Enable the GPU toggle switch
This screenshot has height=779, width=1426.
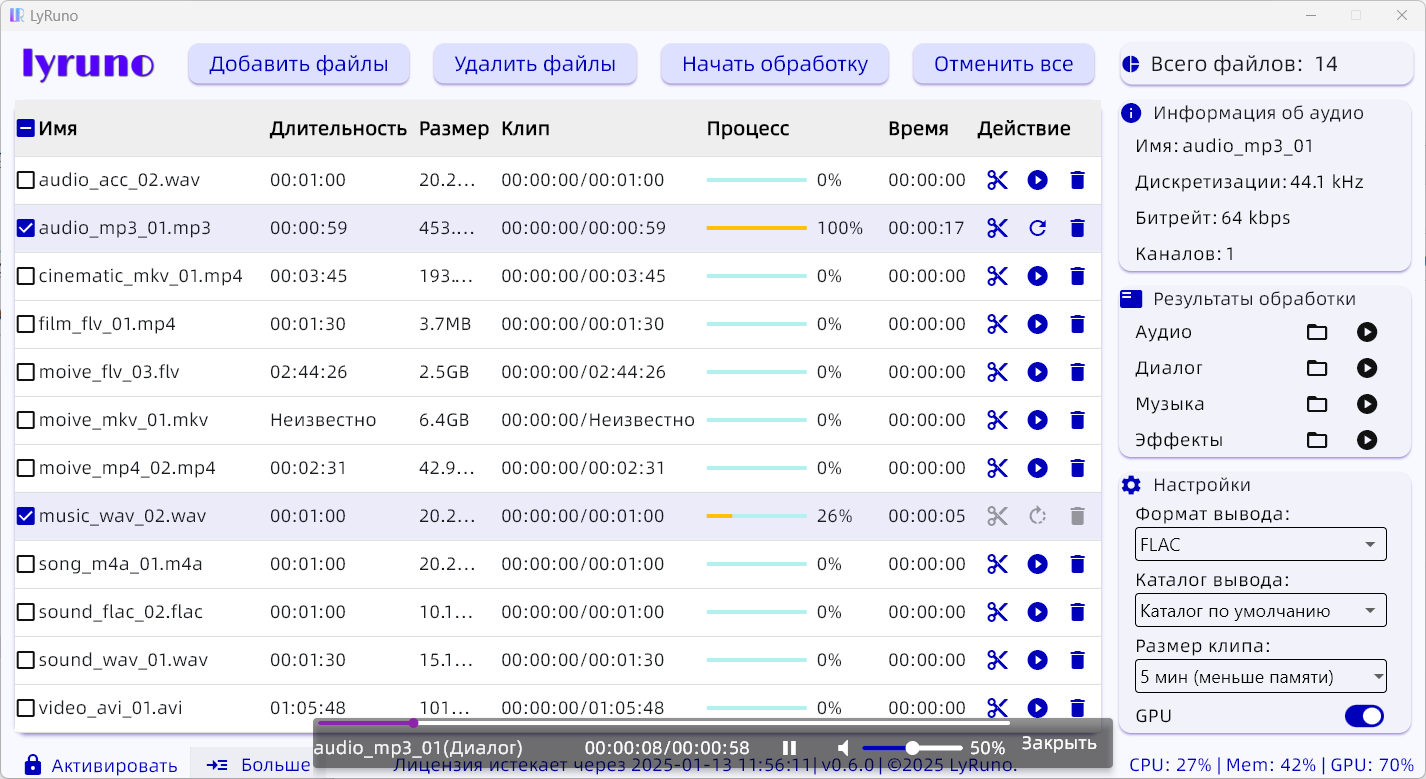point(1364,716)
